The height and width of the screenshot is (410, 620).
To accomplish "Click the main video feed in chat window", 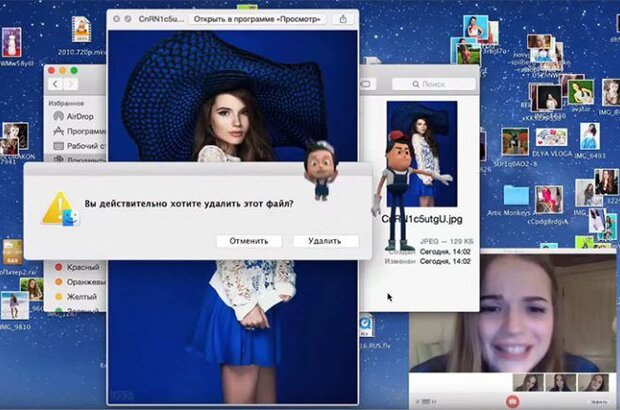I will pos(512,313).
